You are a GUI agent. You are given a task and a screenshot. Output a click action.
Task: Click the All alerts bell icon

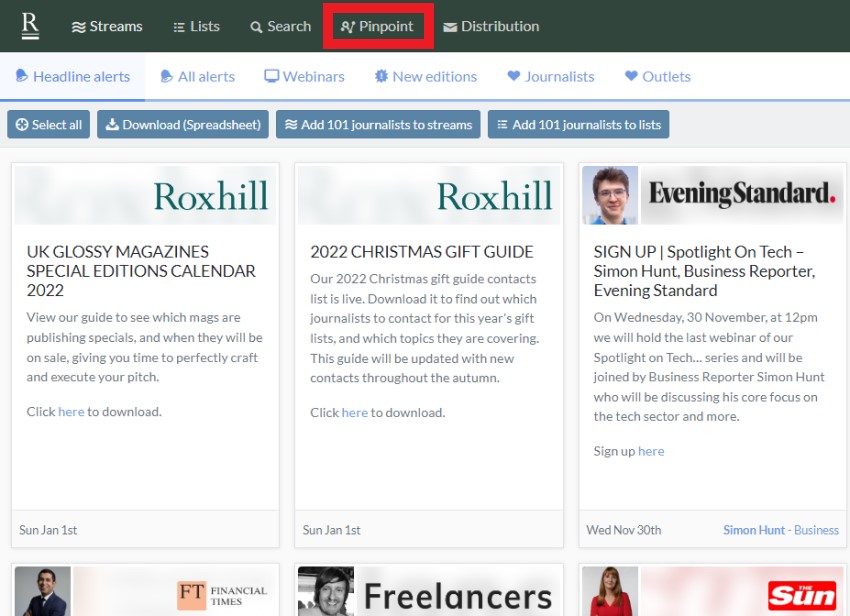tap(166, 76)
